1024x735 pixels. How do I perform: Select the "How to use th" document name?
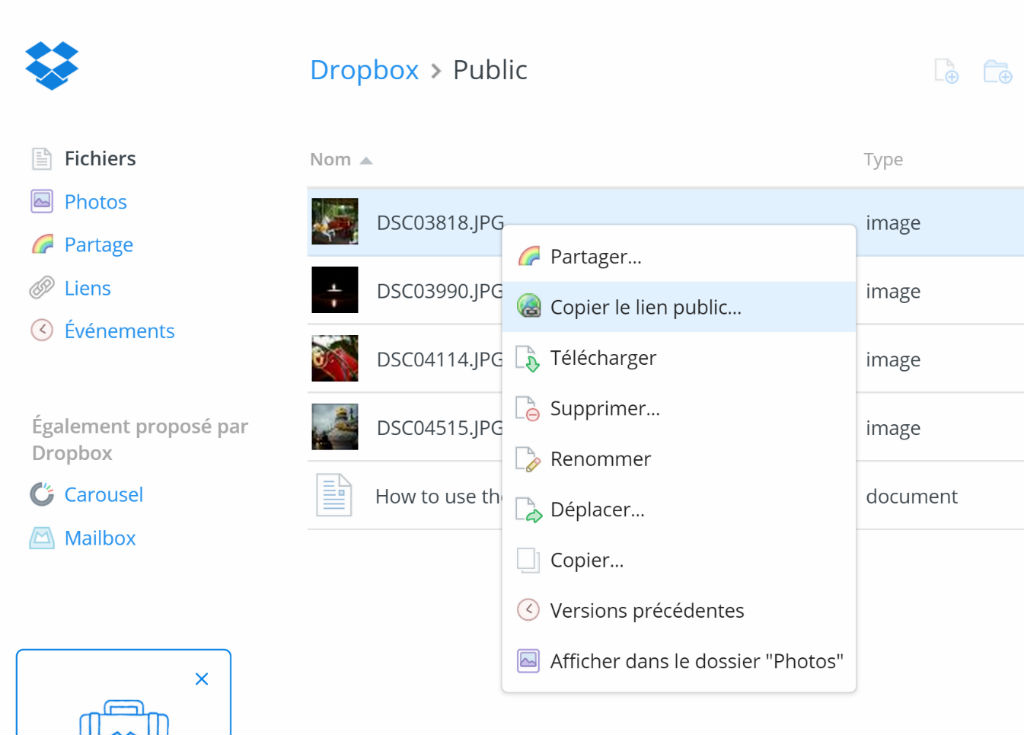click(x=439, y=497)
